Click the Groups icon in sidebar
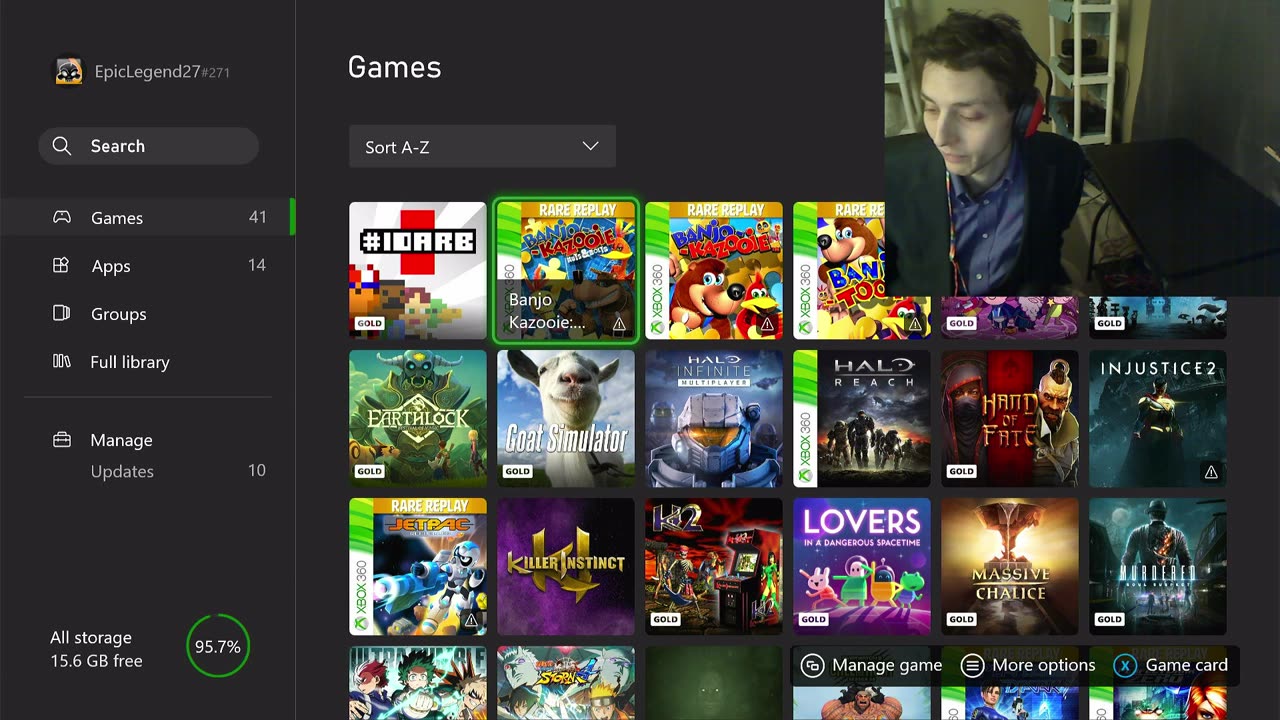This screenshot has width=1280, height=720. click(x=62, y=313)
